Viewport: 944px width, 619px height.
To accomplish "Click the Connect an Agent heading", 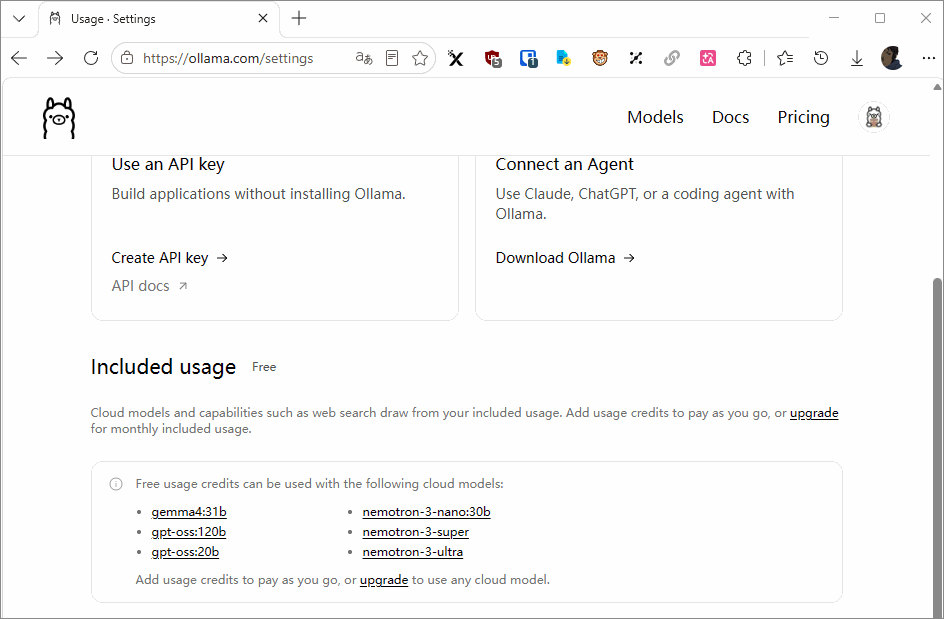I will pyautogui.click(x=564, y=164).
